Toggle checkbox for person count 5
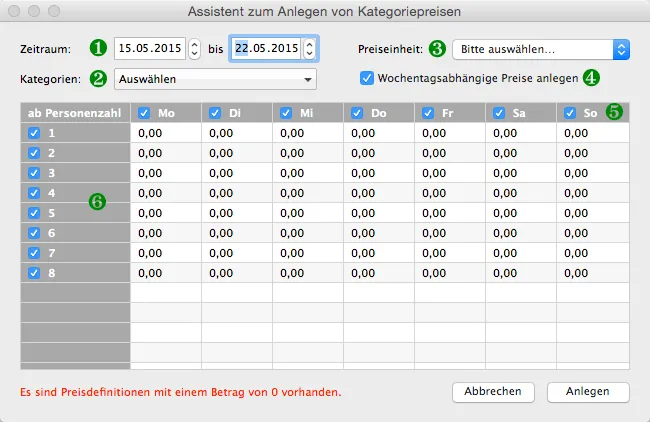Image resolution: width=650 pixels, height=422 pixels. coord(34,213)
